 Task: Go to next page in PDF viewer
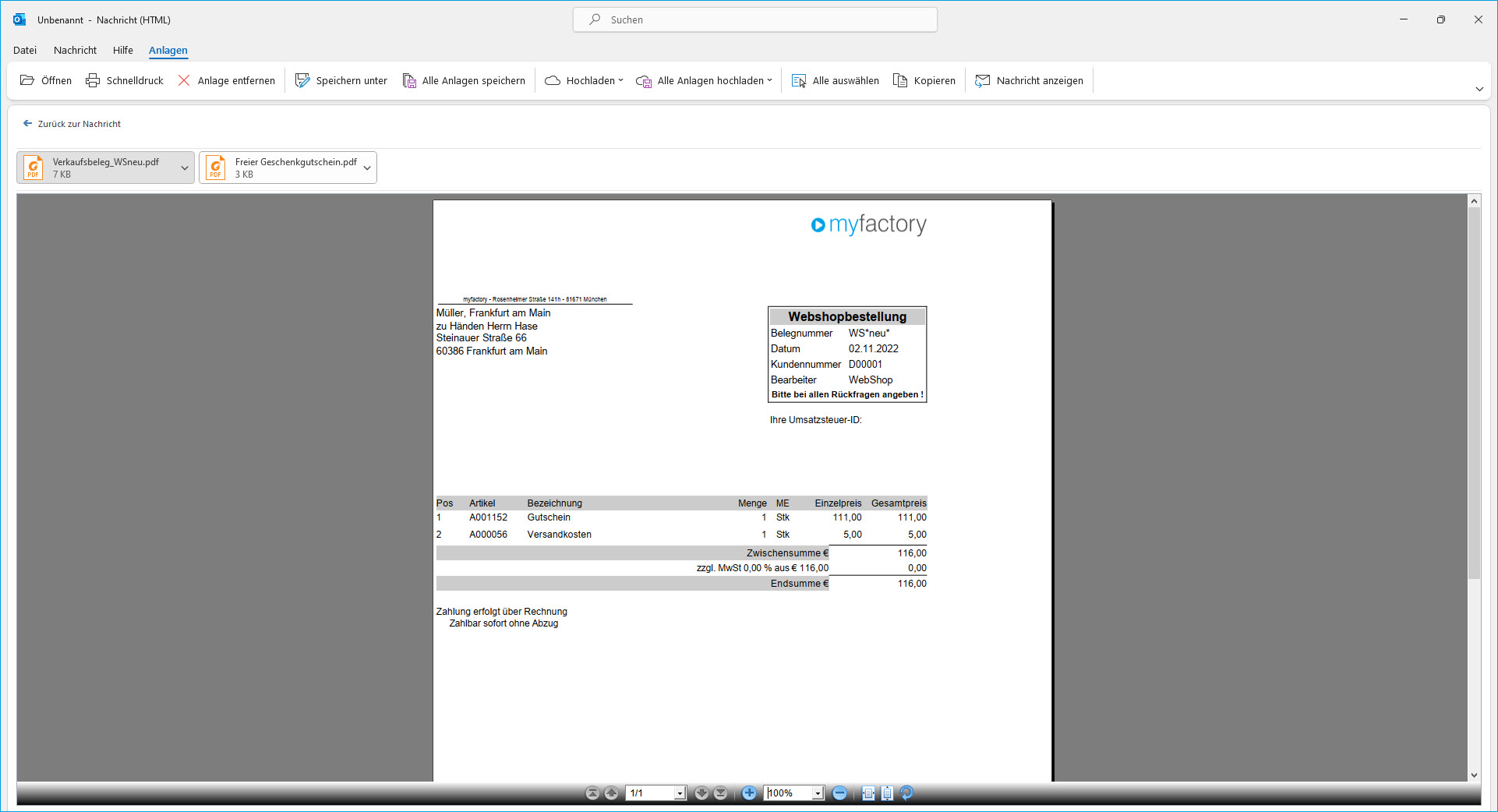click(x=701, y=793)
